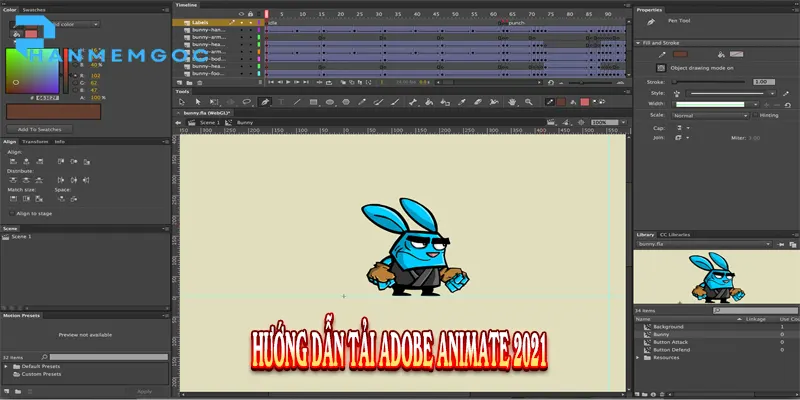The image size is (800, 400).
Task: Open the bunny.fla library document dropdown
Action: coord(704,244)
